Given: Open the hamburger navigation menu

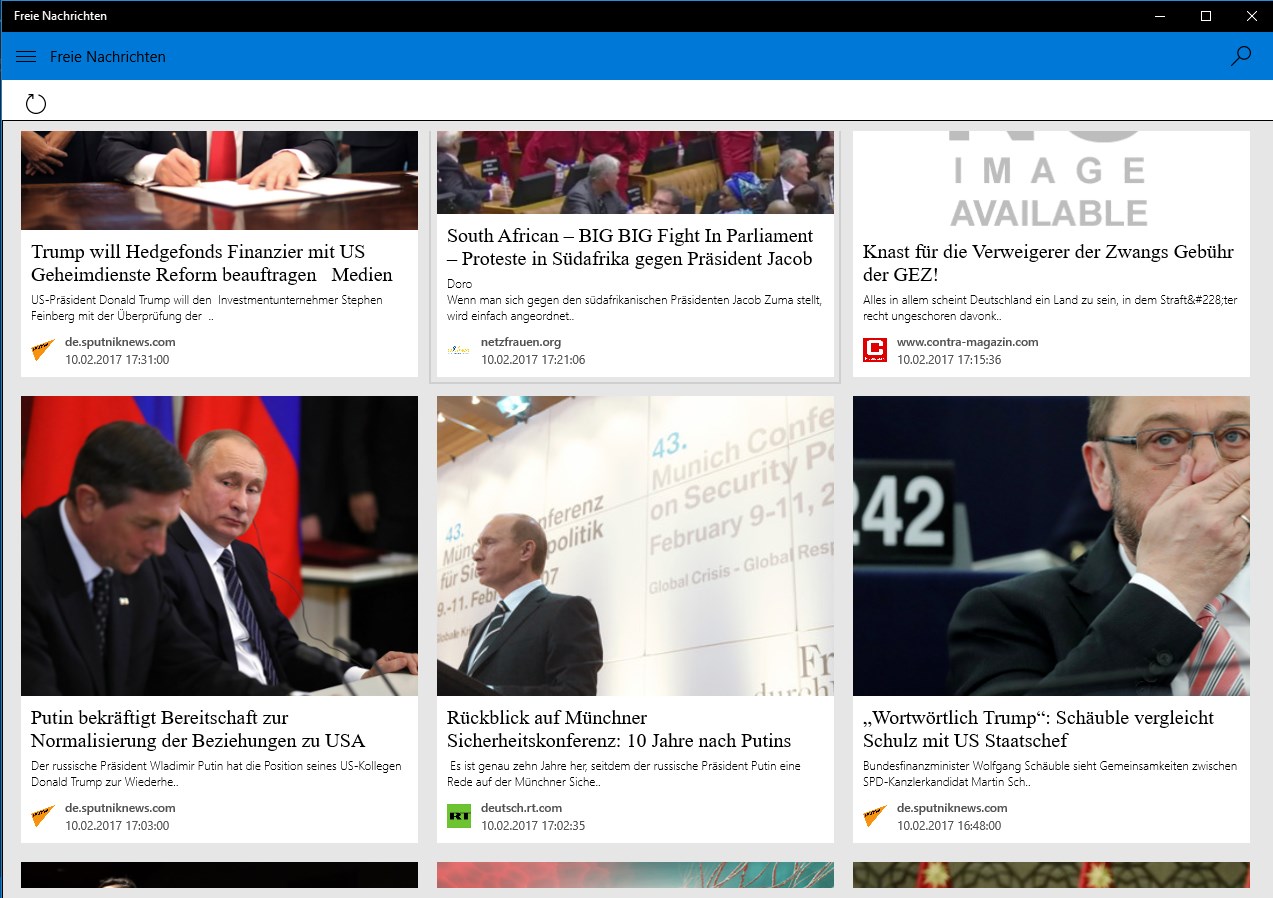Looking at the screenshot, I should click(x=26, y=57).
